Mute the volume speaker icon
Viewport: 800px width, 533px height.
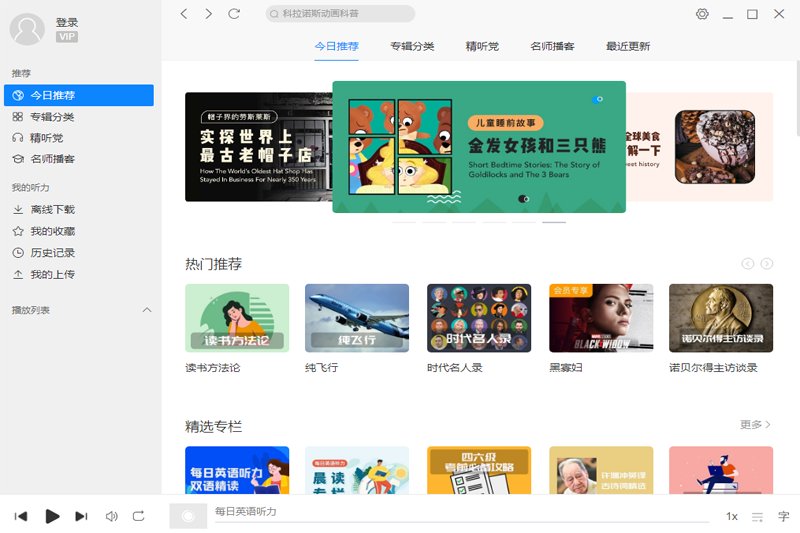pos(111,516)
